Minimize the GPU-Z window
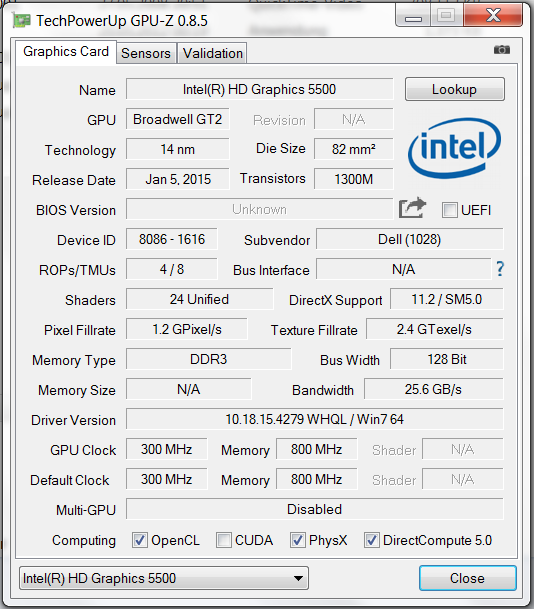The height and width of the screenshot is (609, 534). point(413,16)
